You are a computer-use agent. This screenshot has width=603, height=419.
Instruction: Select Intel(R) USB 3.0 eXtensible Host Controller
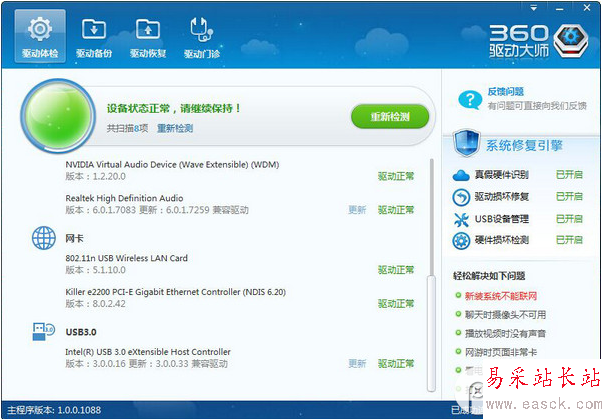(148, 352)
